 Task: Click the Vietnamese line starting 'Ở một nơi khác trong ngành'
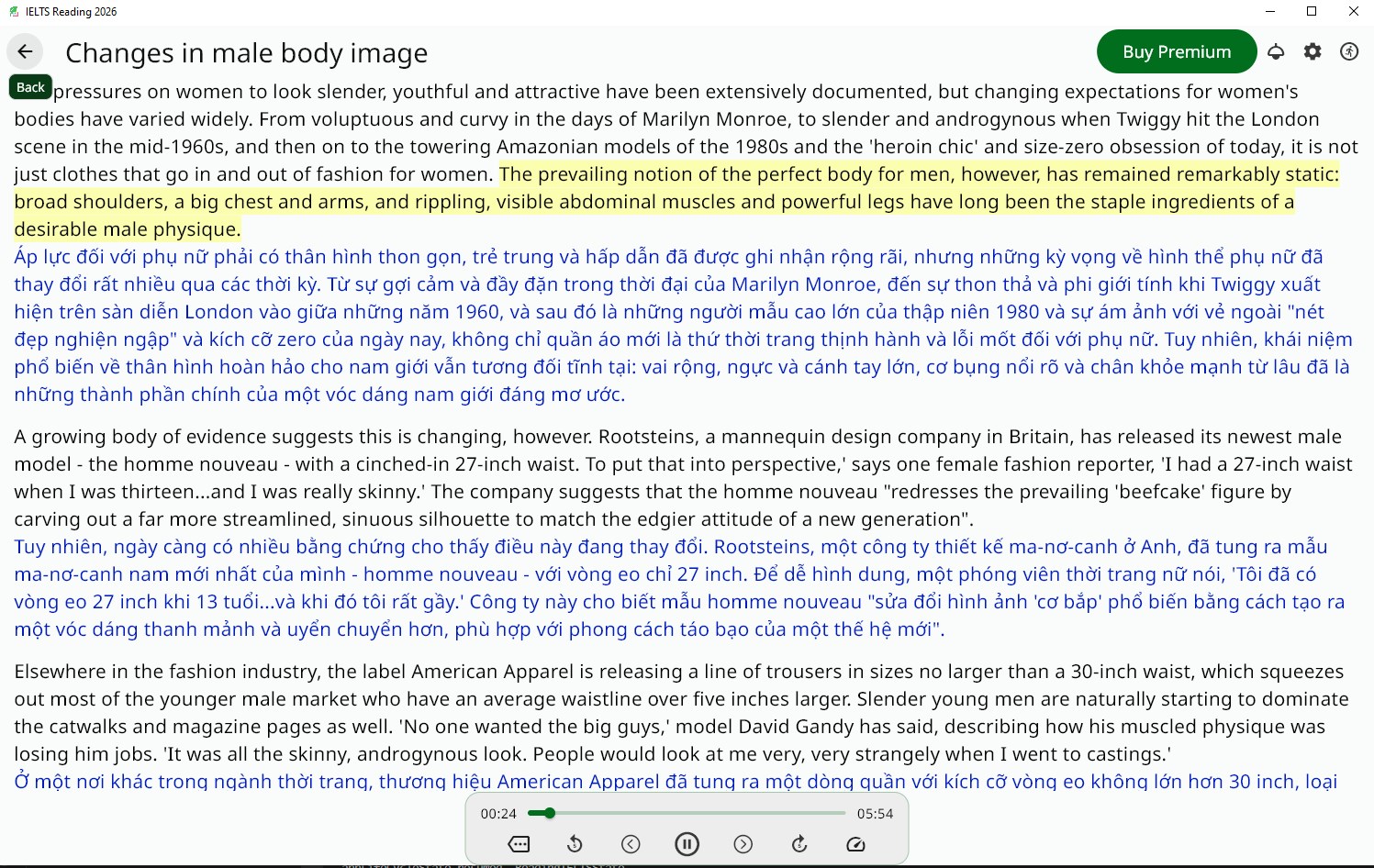[x=676, y=782]
